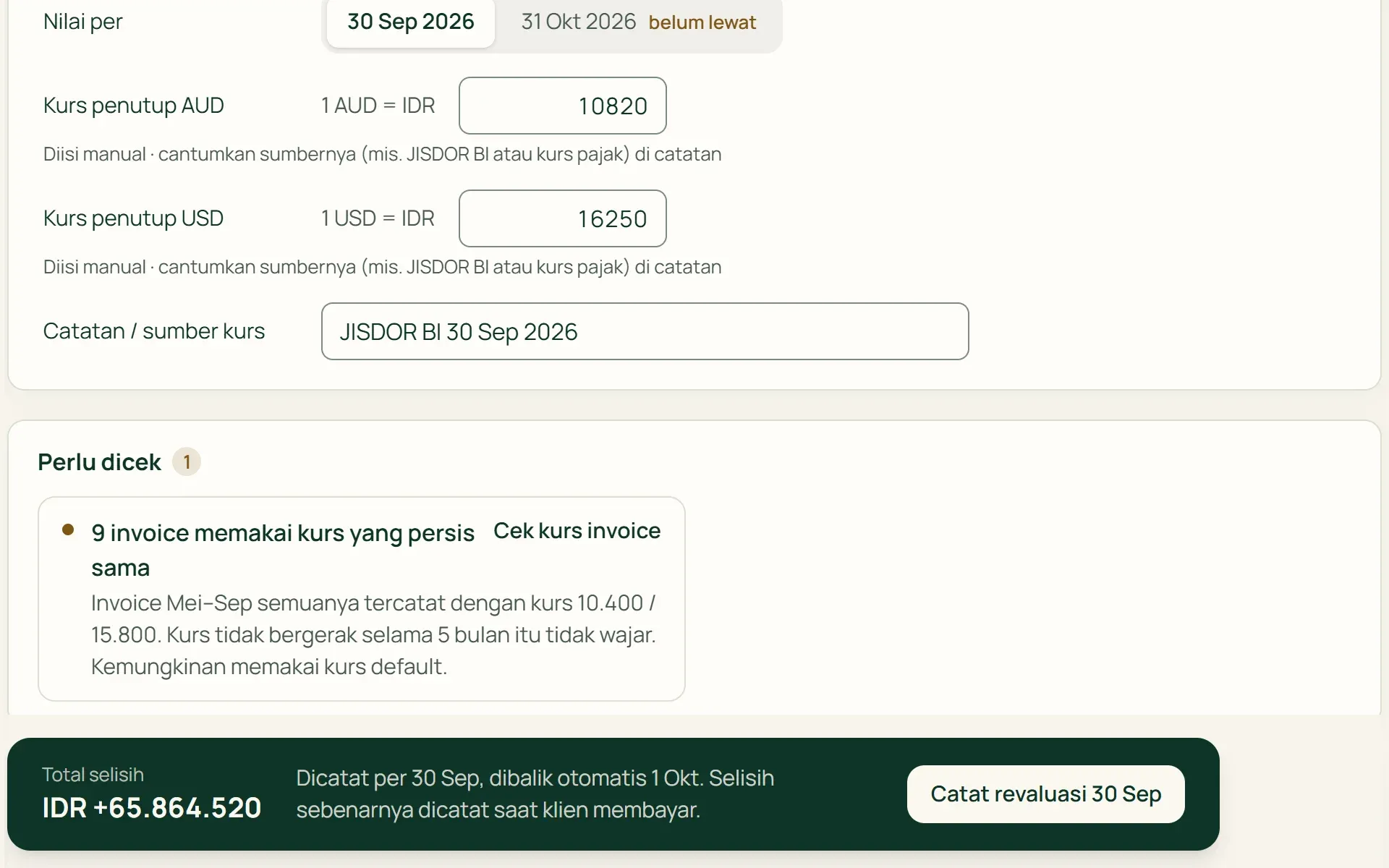Select the '9 invoice memakai kurs yang persis sama' heading
The image size is (1389, 868).
pyautogui.click(x=283, y=550)
